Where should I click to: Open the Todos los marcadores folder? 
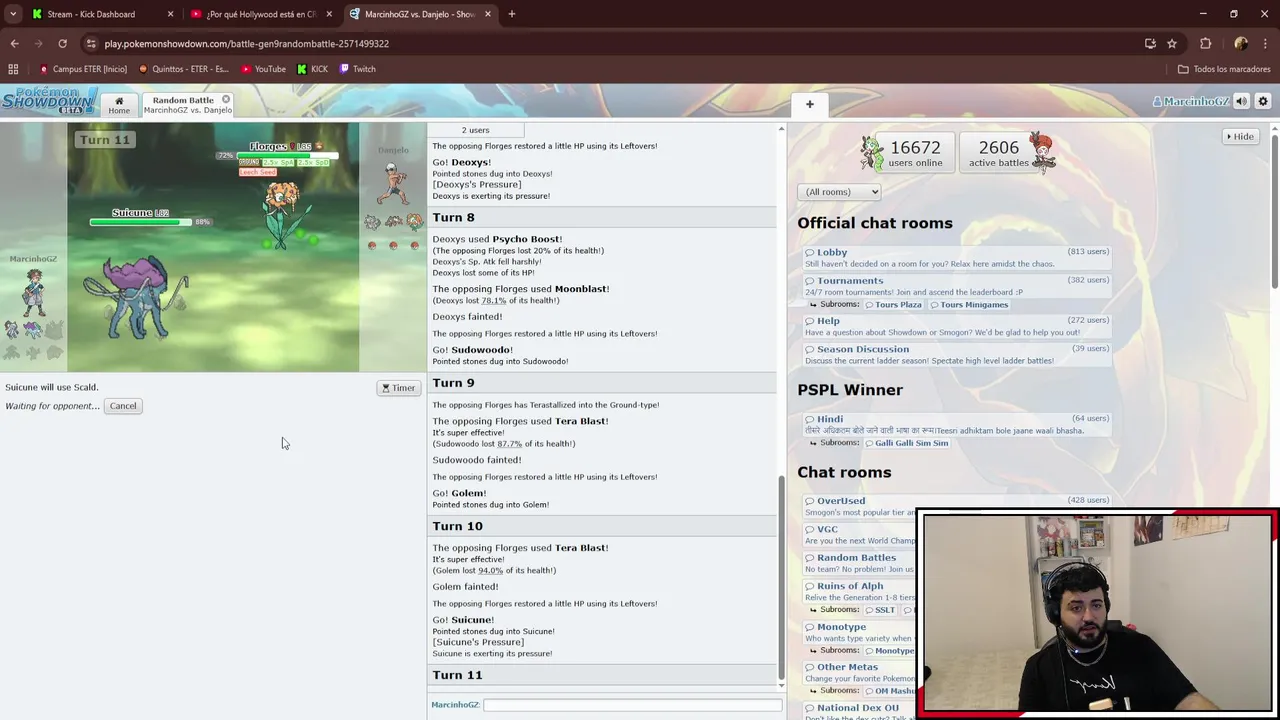1224,69
